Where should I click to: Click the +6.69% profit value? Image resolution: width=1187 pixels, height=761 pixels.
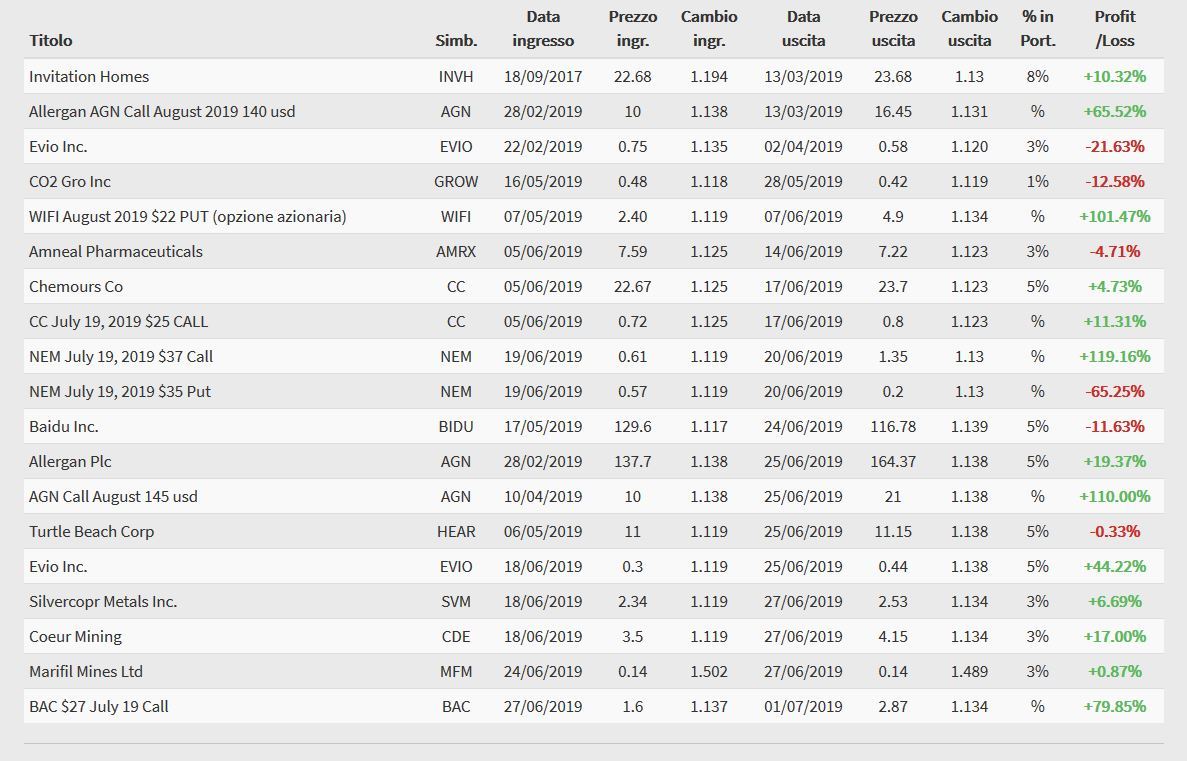(1114, 602)
